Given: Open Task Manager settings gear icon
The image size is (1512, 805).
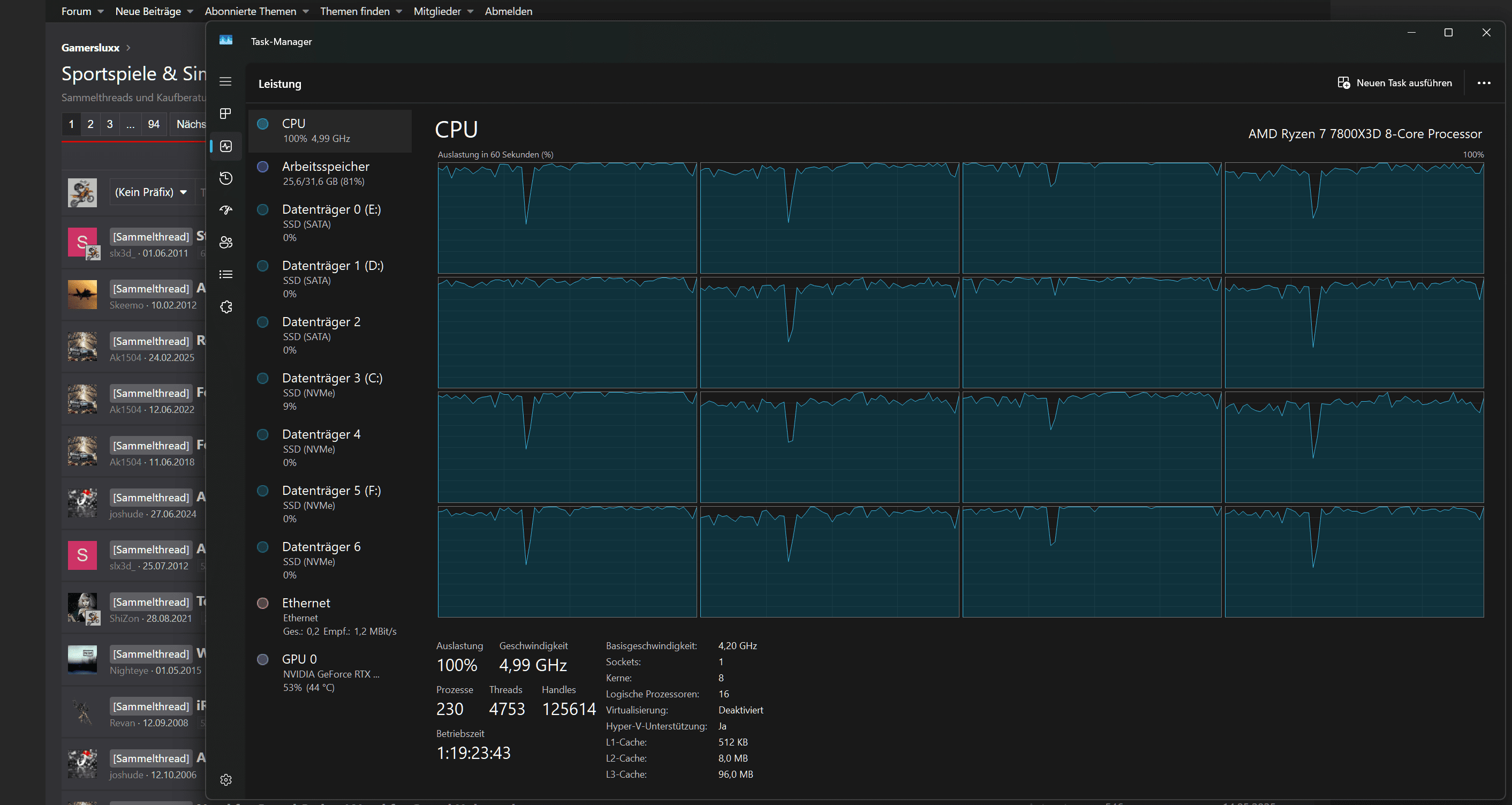Looking at the screenshot, I should pyautogui.click(x=225, y=780).
